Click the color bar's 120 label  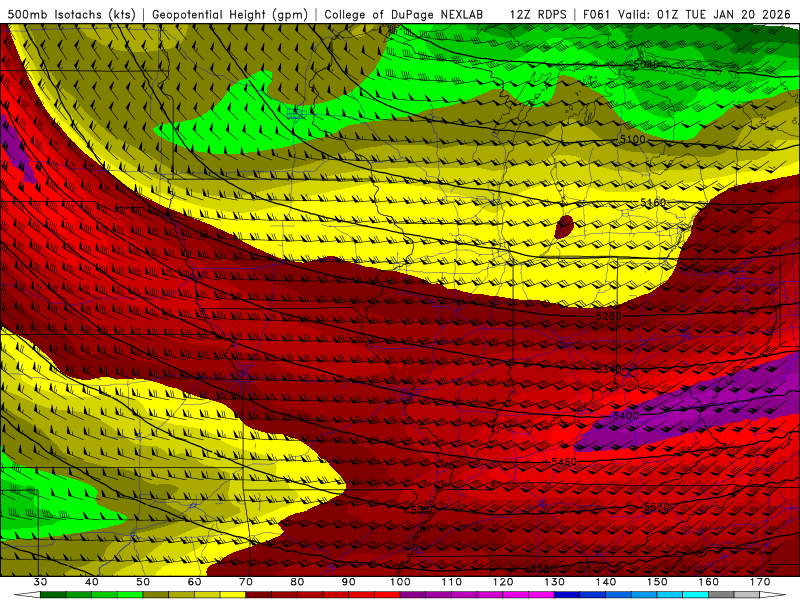[x=503, y=582]
